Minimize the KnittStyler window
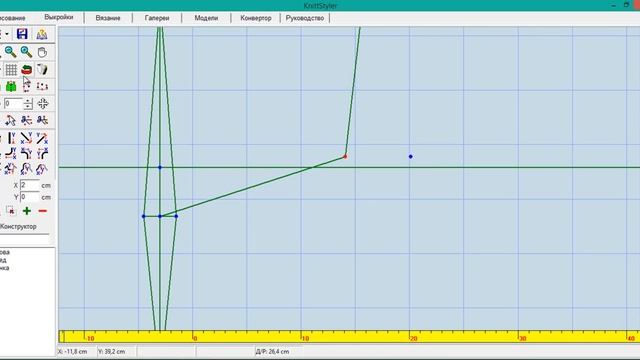640x360 pixels. pos(613,5)
